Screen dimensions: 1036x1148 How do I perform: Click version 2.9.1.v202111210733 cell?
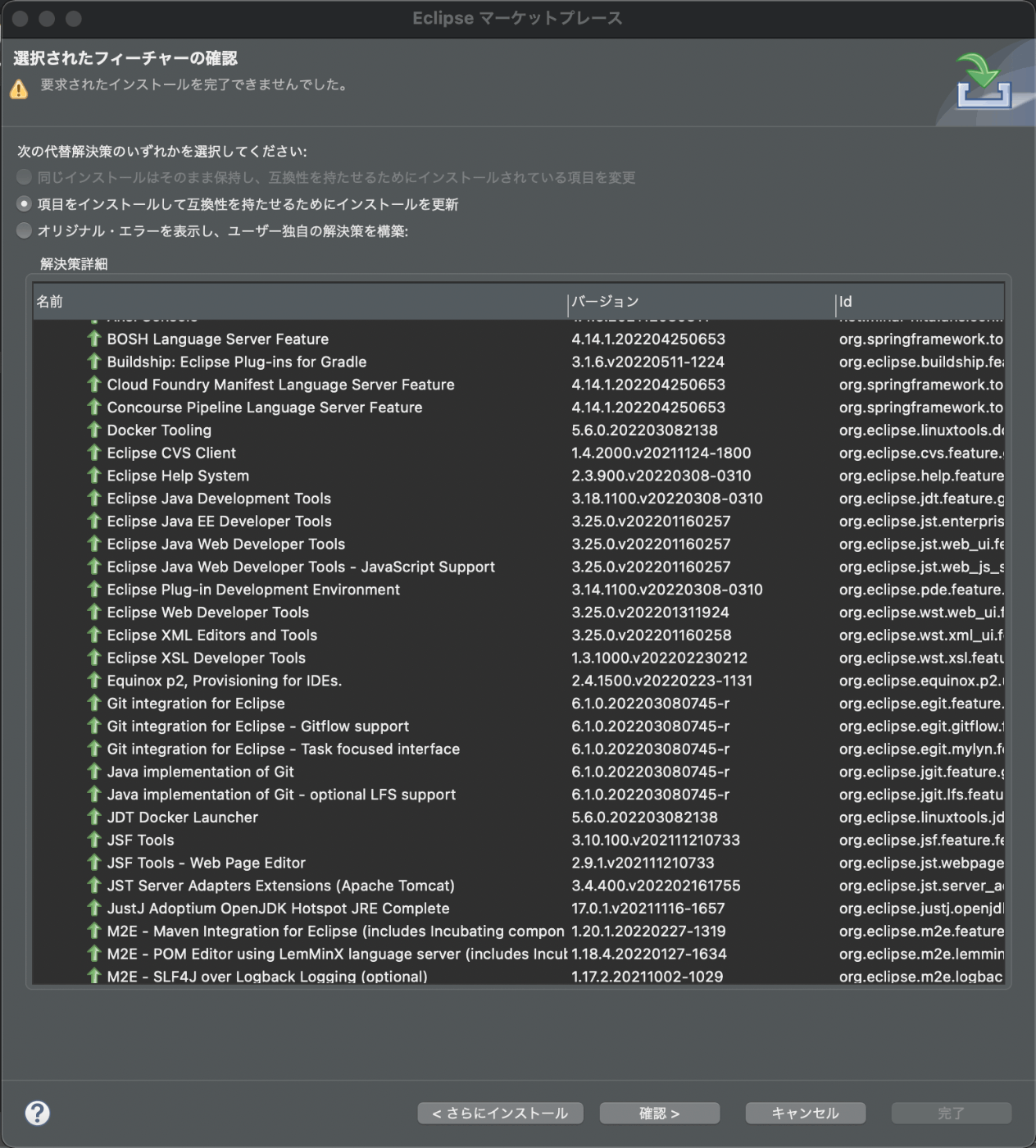coord(643,863)
